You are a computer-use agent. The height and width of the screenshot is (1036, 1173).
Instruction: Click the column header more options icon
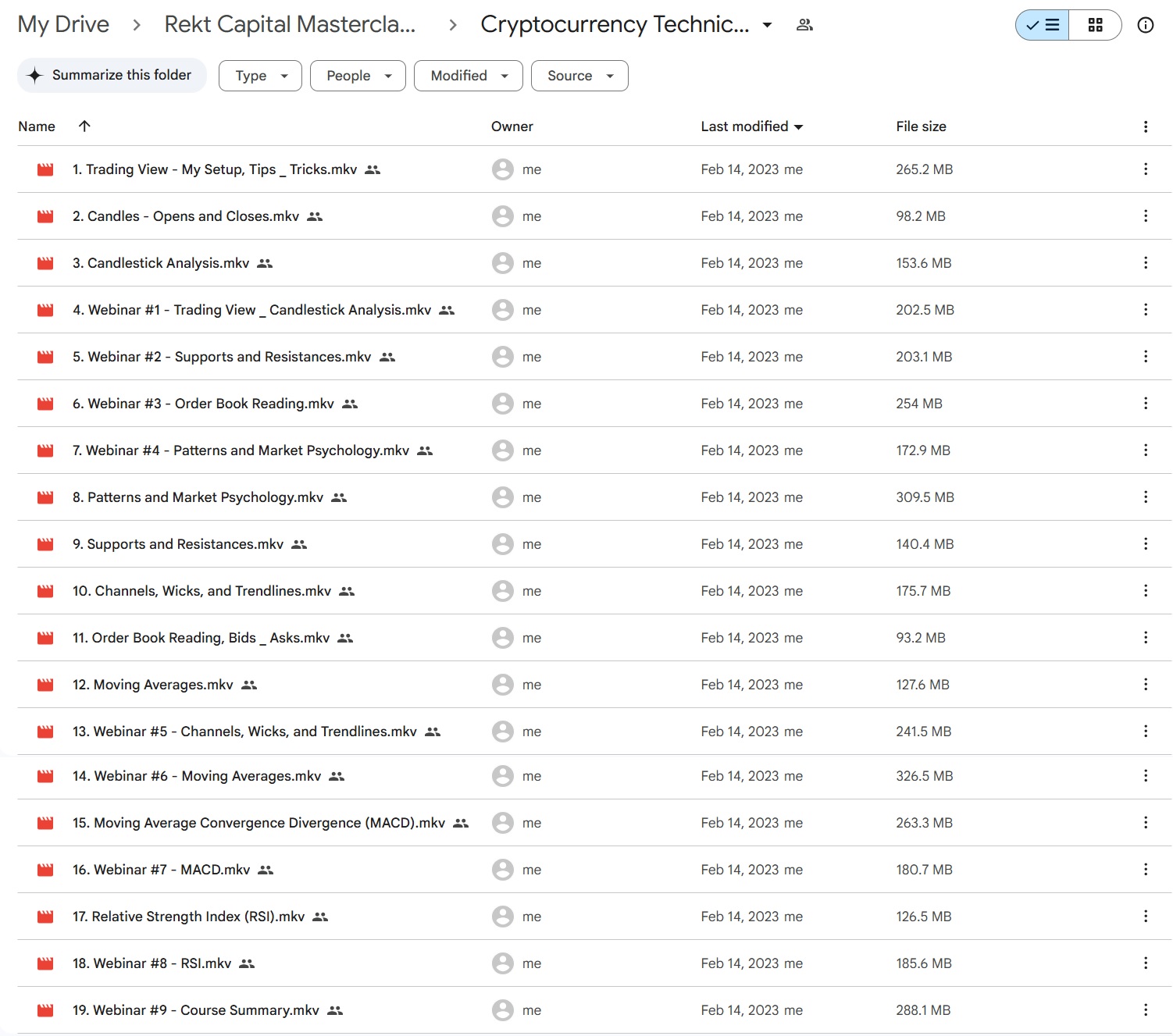1145,126
